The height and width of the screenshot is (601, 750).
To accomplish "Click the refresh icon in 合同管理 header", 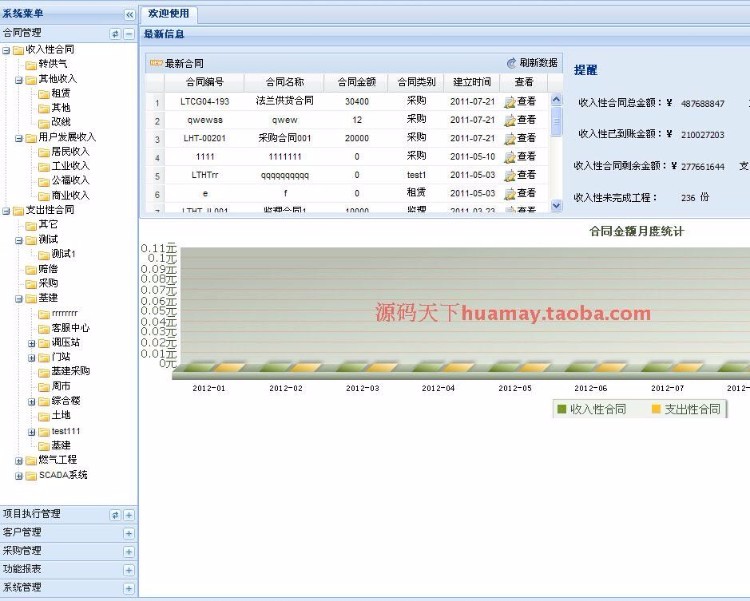I will (x=115, y=34).
